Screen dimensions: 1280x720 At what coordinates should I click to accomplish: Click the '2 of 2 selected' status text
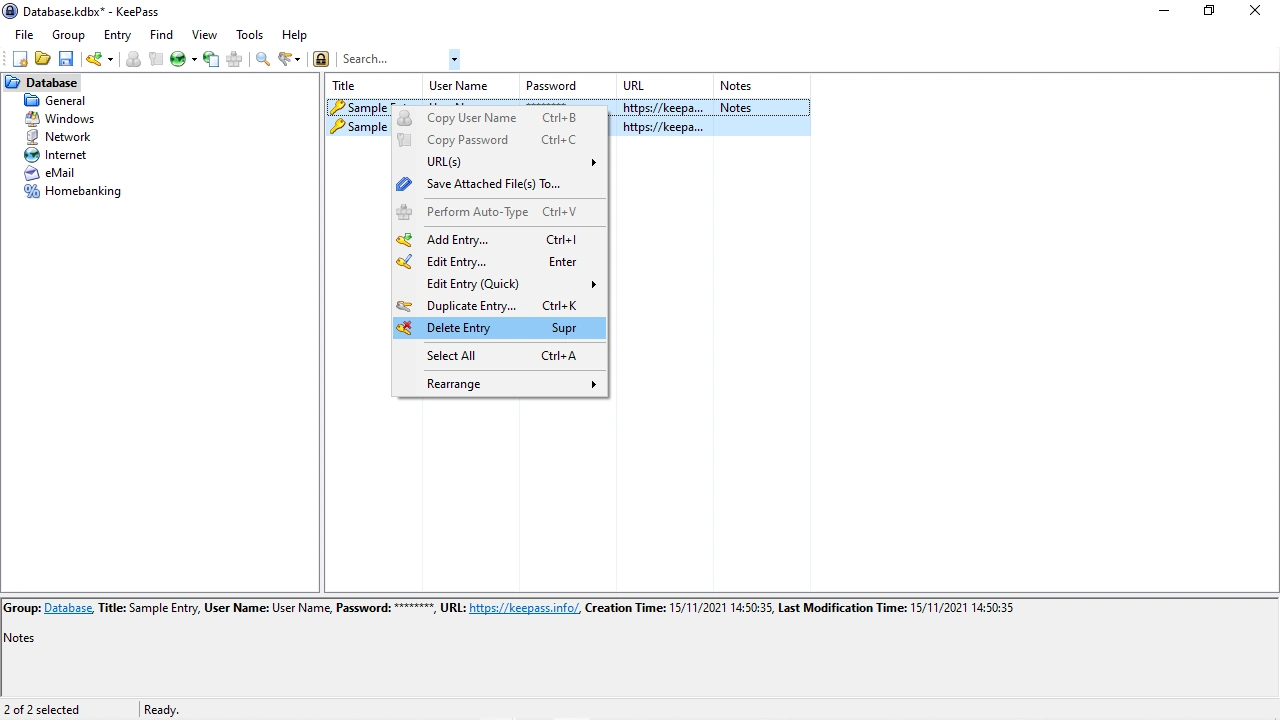tap(42, 710)
